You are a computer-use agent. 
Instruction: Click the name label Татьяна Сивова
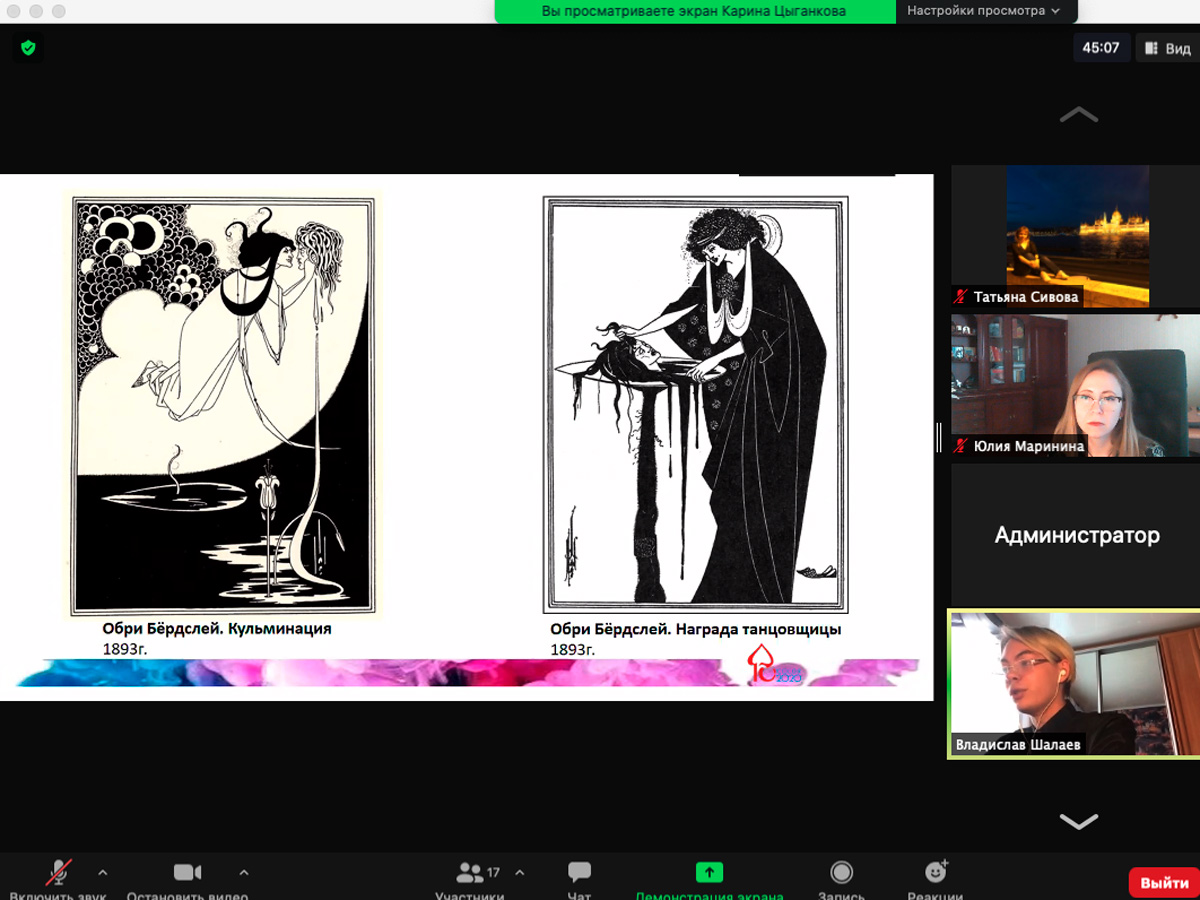click(1026, 297)
